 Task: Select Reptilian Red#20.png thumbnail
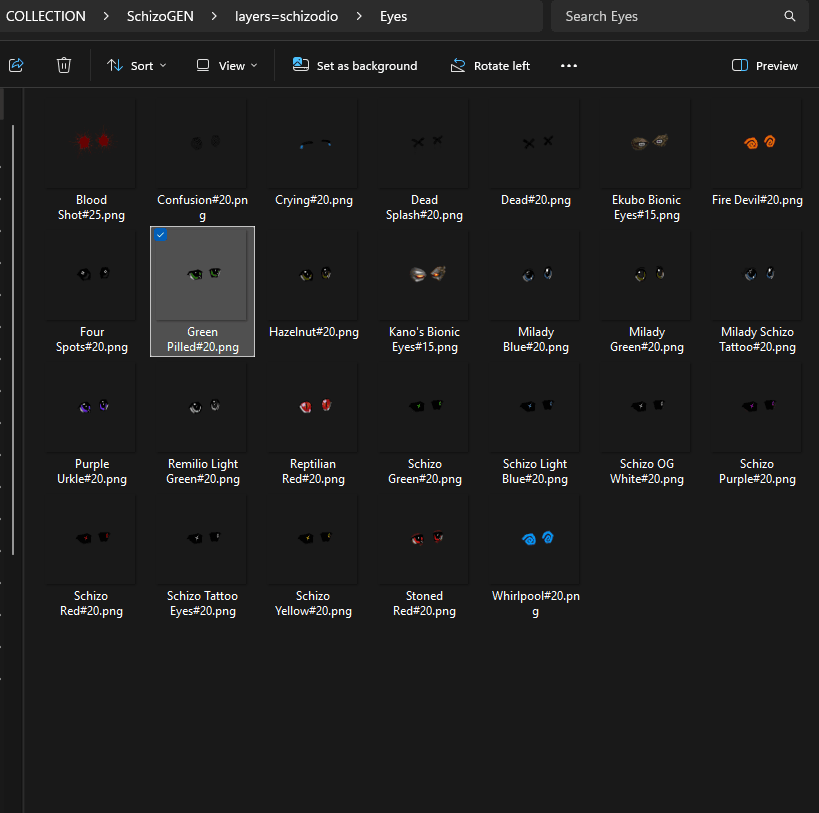click(313, 407)
